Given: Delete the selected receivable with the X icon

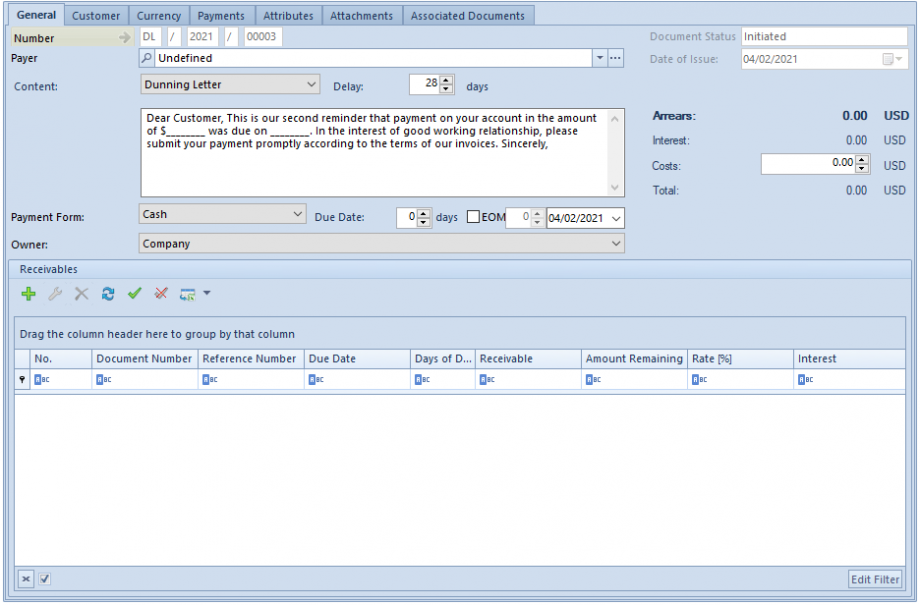Looking at the screenshot, I should coord(81,293).
